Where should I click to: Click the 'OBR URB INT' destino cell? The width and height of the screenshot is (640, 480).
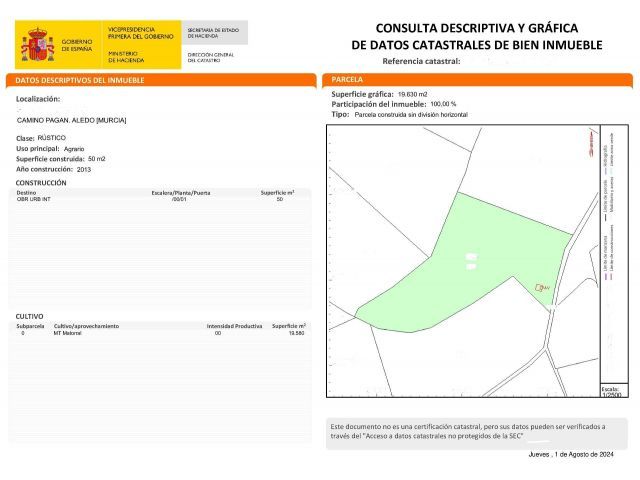[x=33, y=199]
